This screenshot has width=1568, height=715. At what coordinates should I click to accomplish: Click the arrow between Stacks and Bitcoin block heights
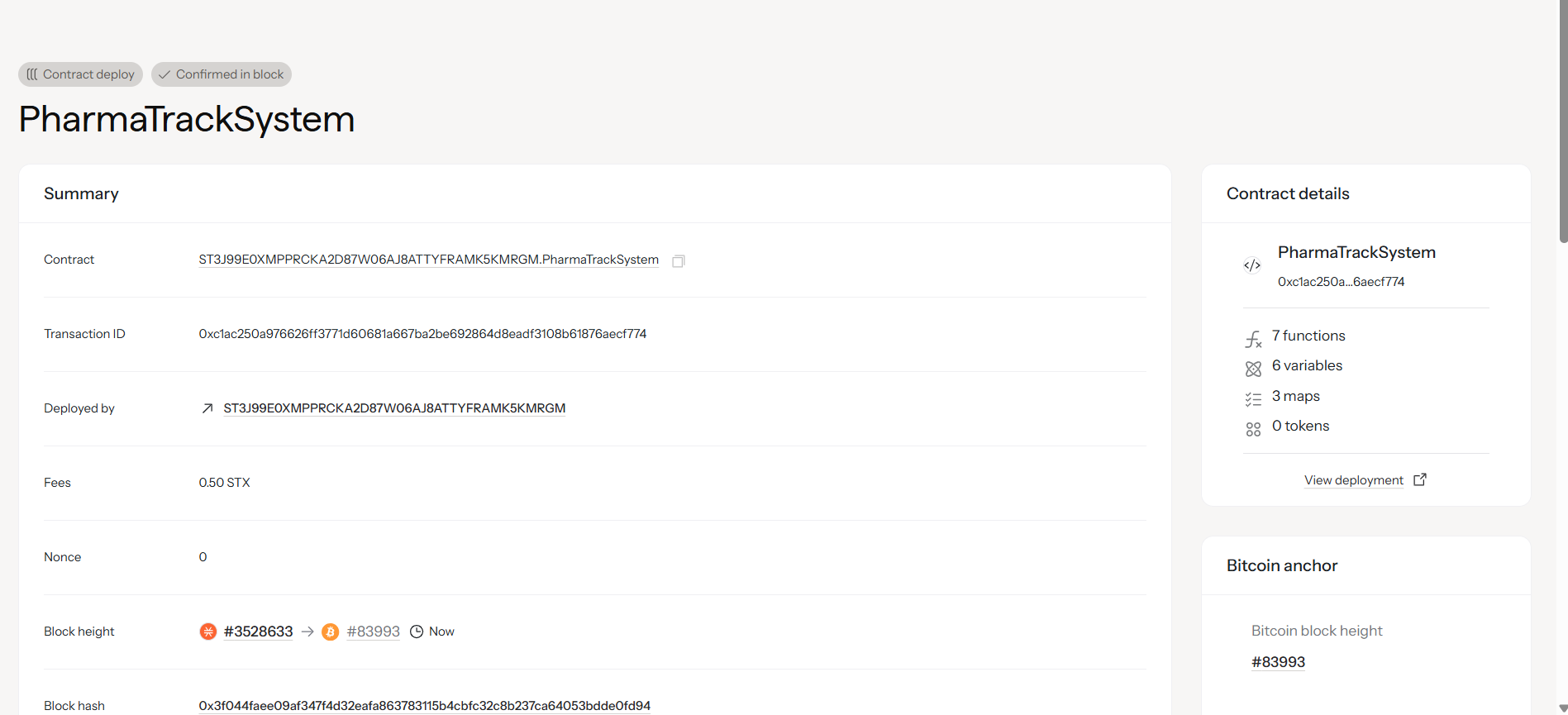tap(307, 632)
